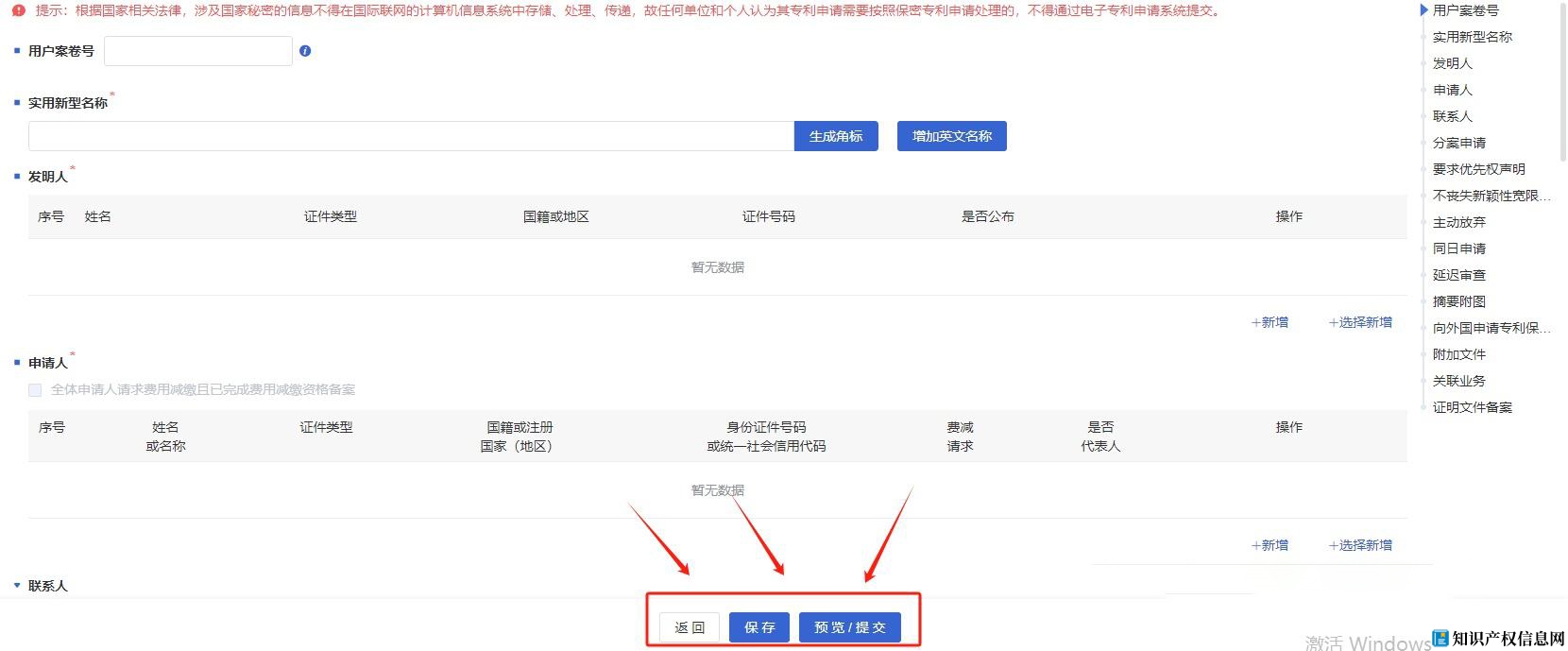Navigate to 附加文件 anchor link
The width and height of the screenshot is (1568, 651).
click(x=1458, y=354)
